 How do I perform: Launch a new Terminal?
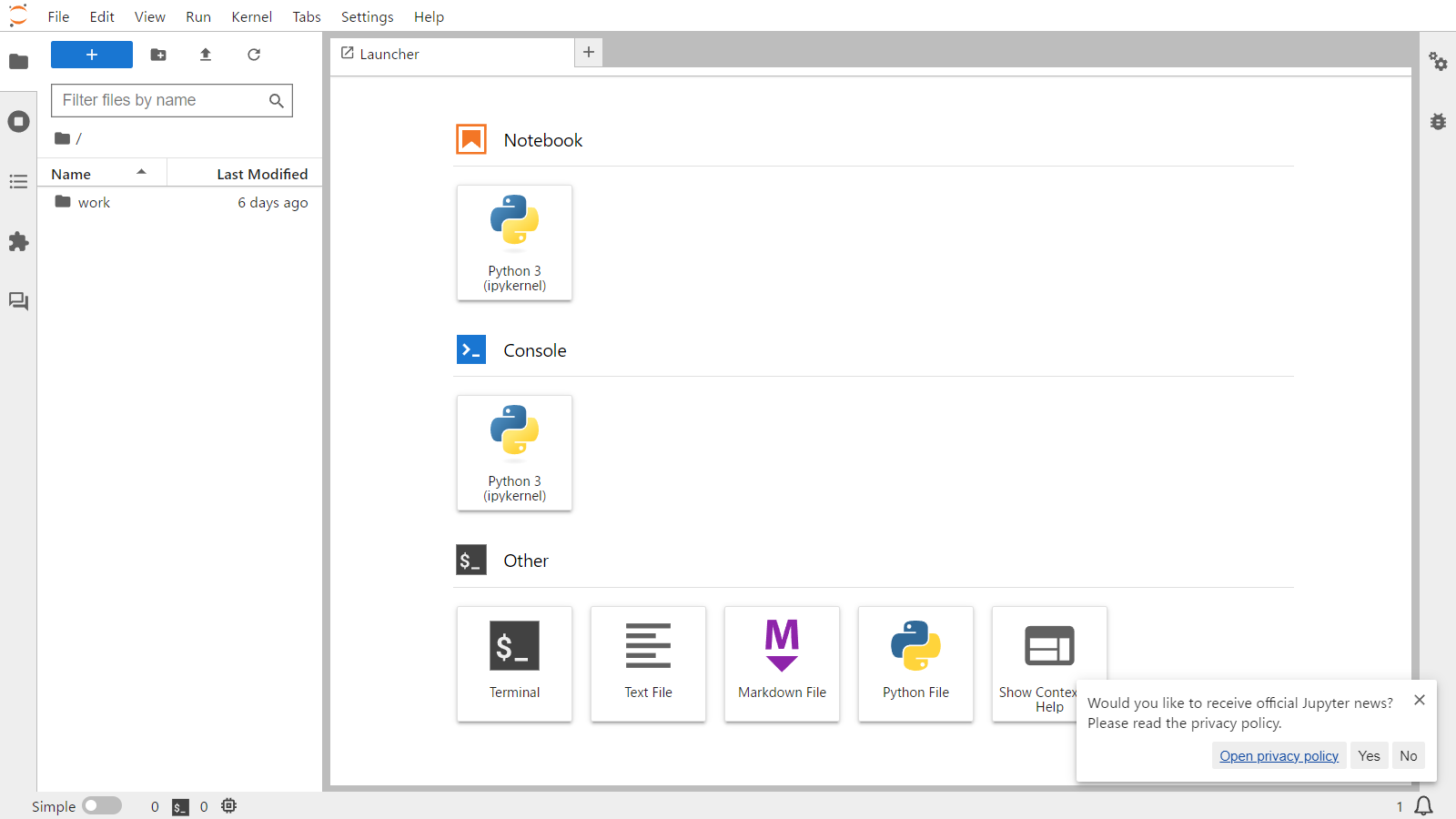tap(514, 663)
